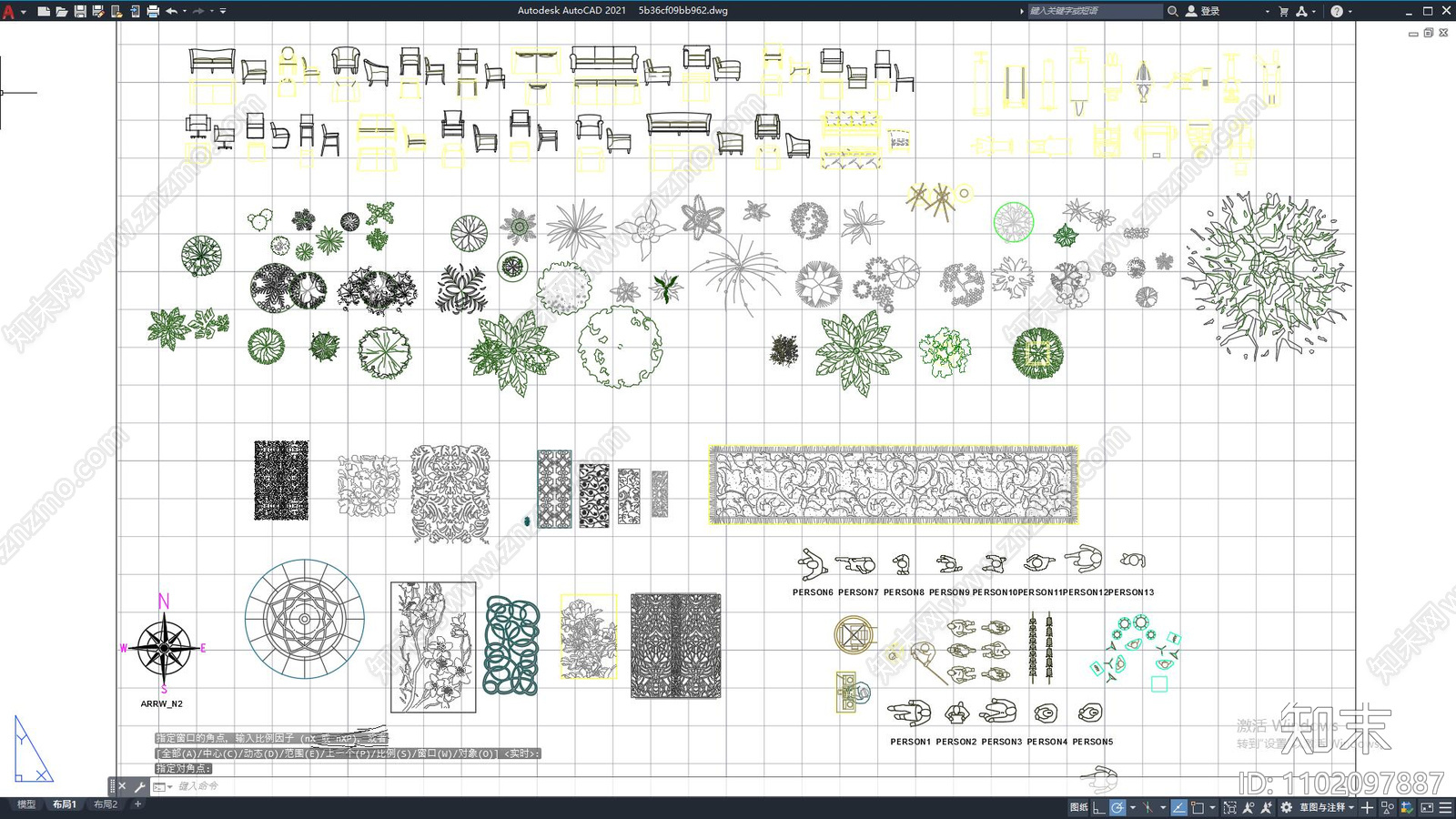Click the 登录 sign-in button
Image resolution: width=1456 pixels, height=819 pixels.
(1203, 11)
